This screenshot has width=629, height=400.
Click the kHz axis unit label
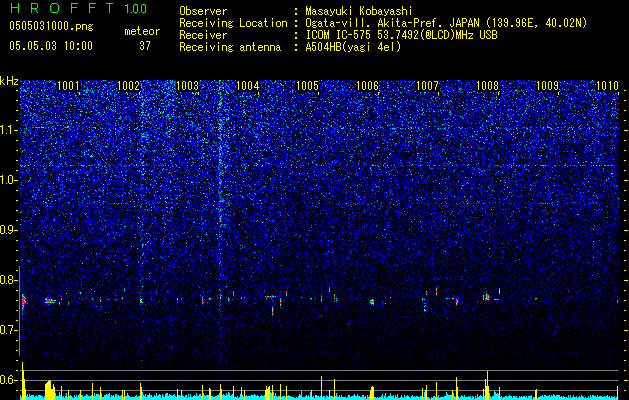(9, 81)
